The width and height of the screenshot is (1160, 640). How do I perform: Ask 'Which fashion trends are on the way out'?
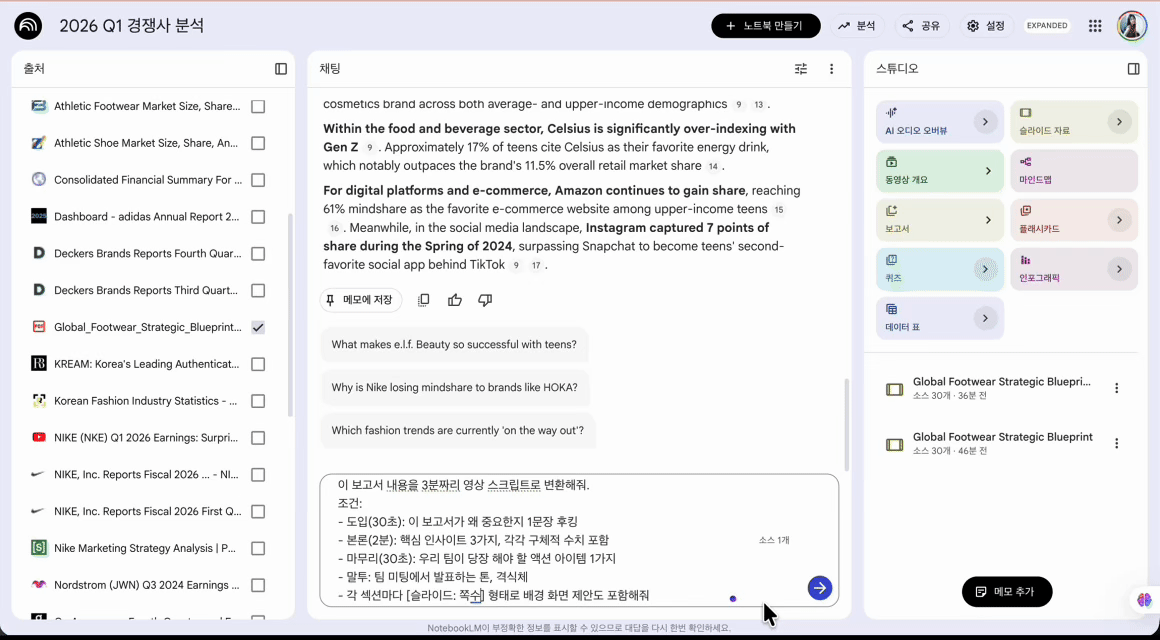click(458, 430)
